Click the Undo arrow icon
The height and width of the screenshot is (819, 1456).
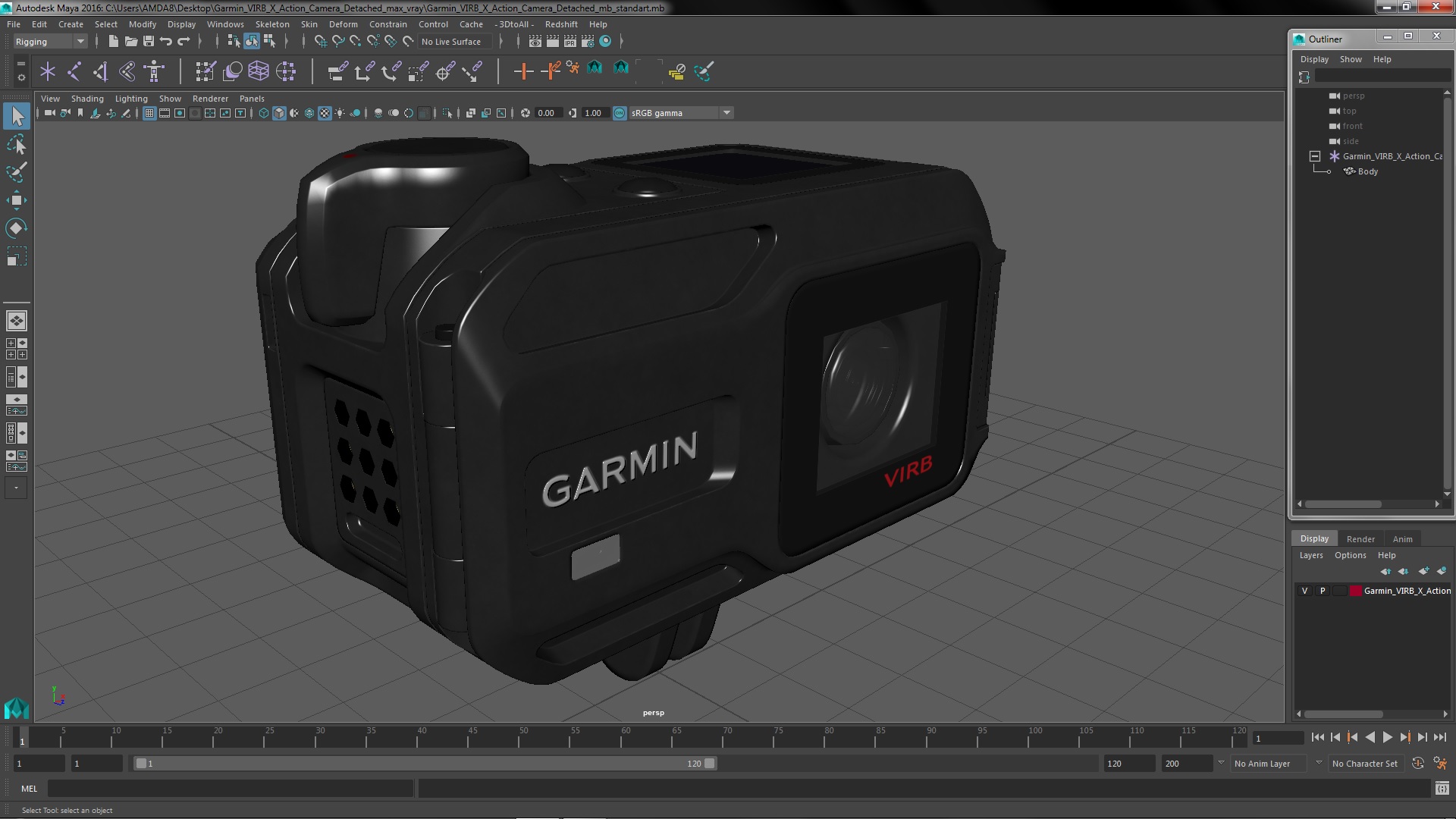[166, 41]
